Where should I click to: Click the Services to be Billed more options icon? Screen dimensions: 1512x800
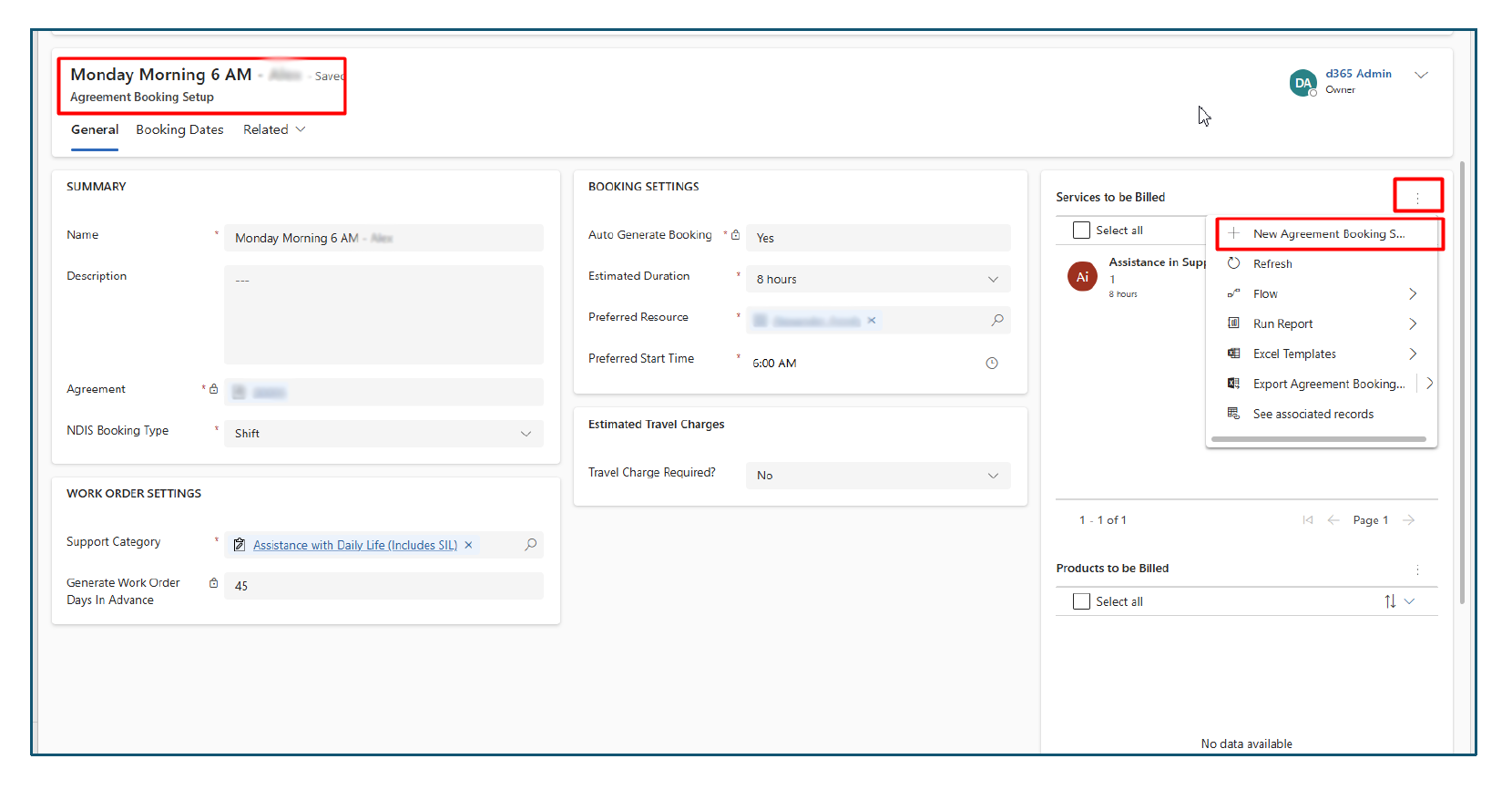[1417, 197]
